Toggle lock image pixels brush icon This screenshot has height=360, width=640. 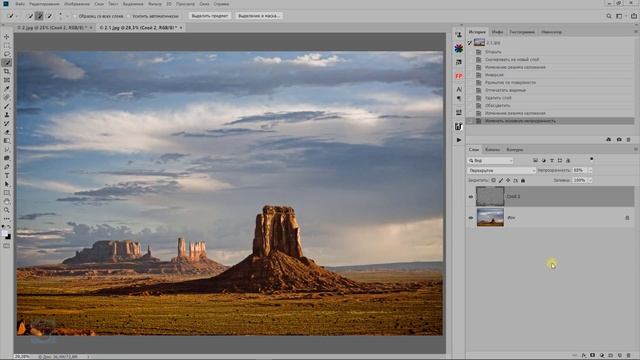tap(501, 180)
